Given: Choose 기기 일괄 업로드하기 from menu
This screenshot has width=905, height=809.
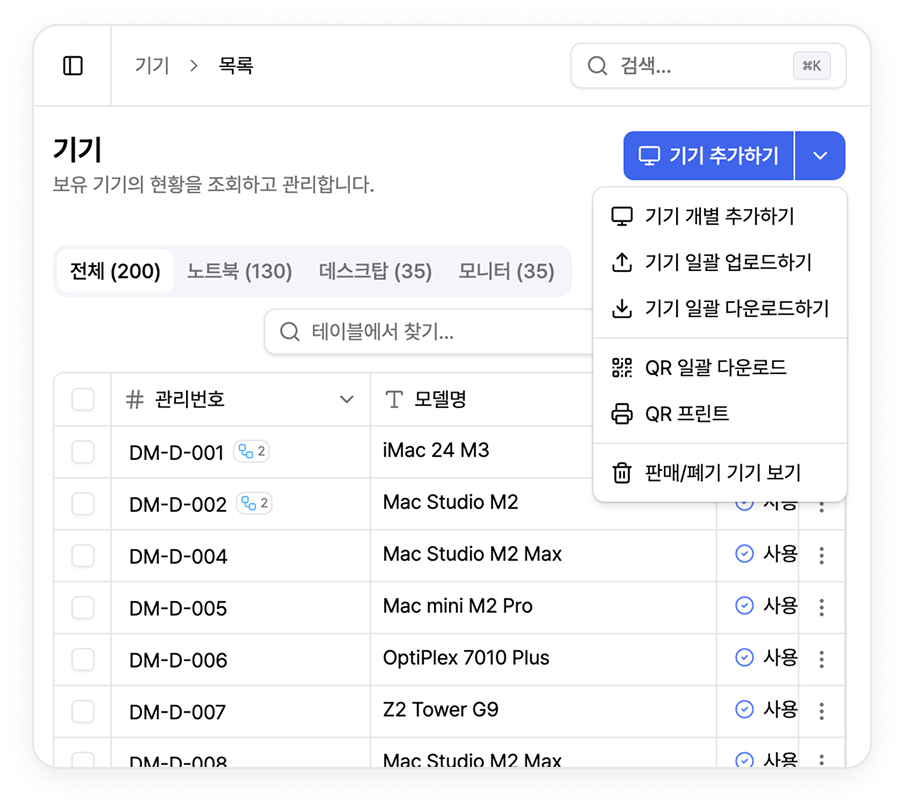Looking at the screenshot, I should 720,263.
